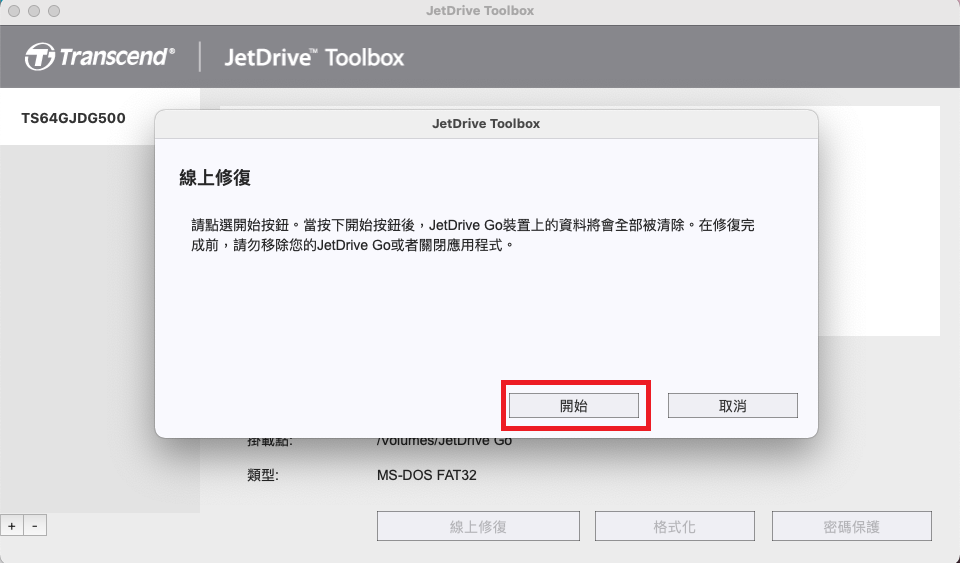960x563 pixels.
Task: Click the 線上修復 dialog heading
Action: tap(215, 177)
